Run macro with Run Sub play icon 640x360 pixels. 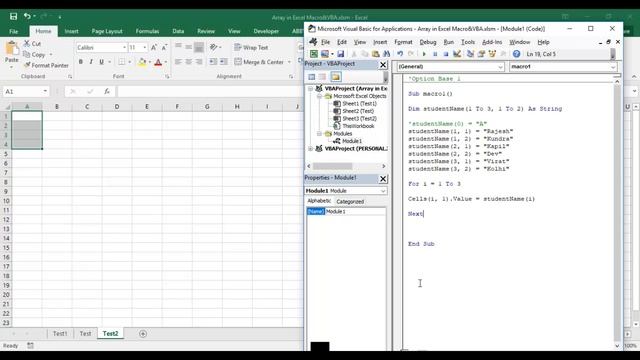click(x=424, y=54)
